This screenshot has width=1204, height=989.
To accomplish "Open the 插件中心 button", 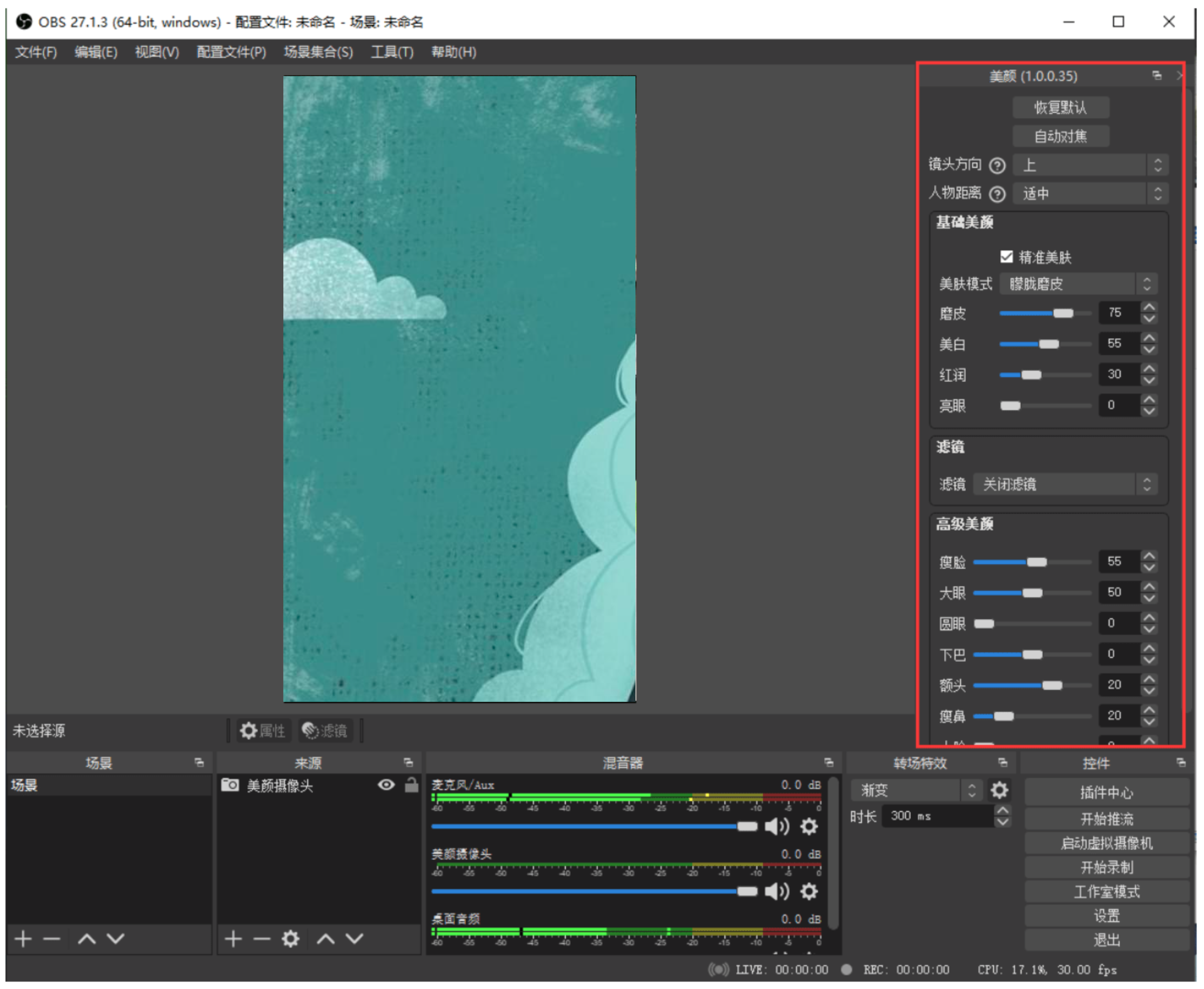I will (x=1107, y=793).
